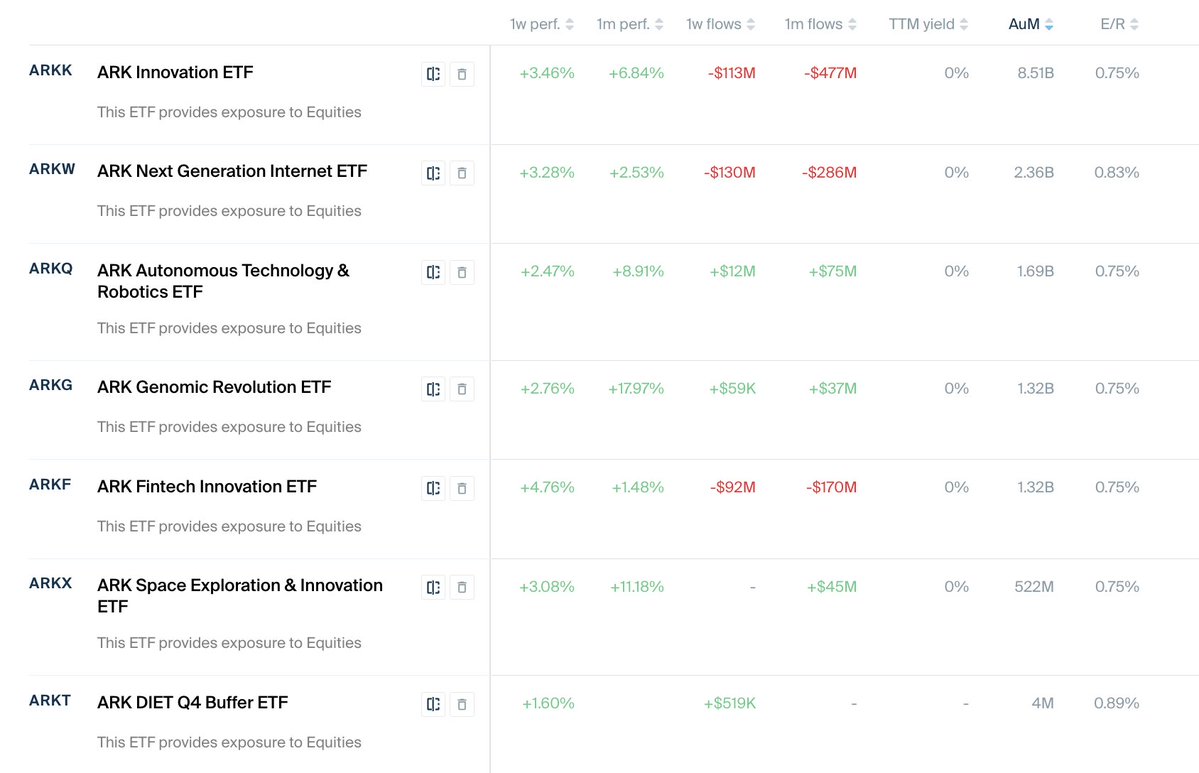Toggle the AuM column sort order
This screenshot has height=773, width=1199.
(1030, 24)
